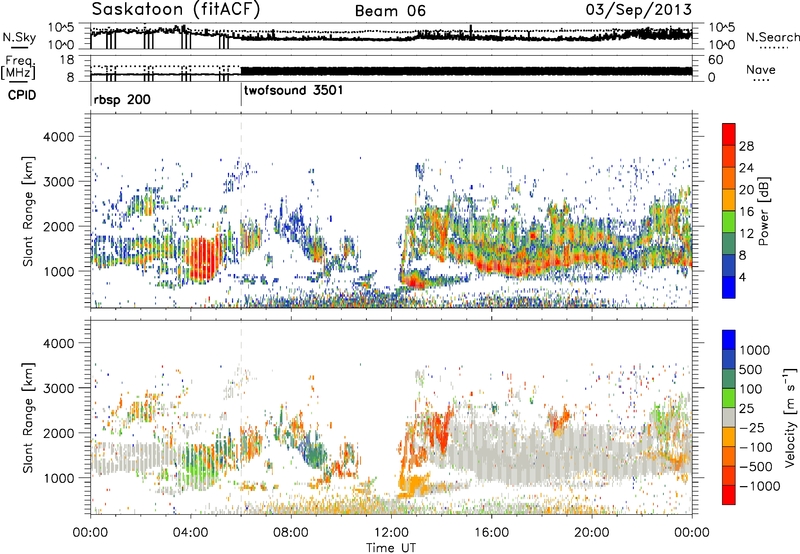Click the dark blue top velocity colorbar segment
This screenshot has width=800, height=554.
pyautogui.click(x=729, y=340)
